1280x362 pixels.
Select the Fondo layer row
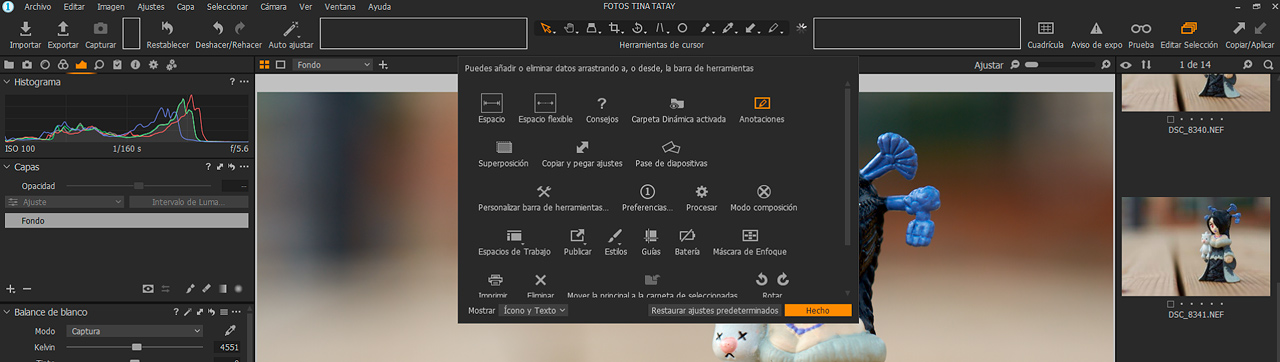coord(126,220)
